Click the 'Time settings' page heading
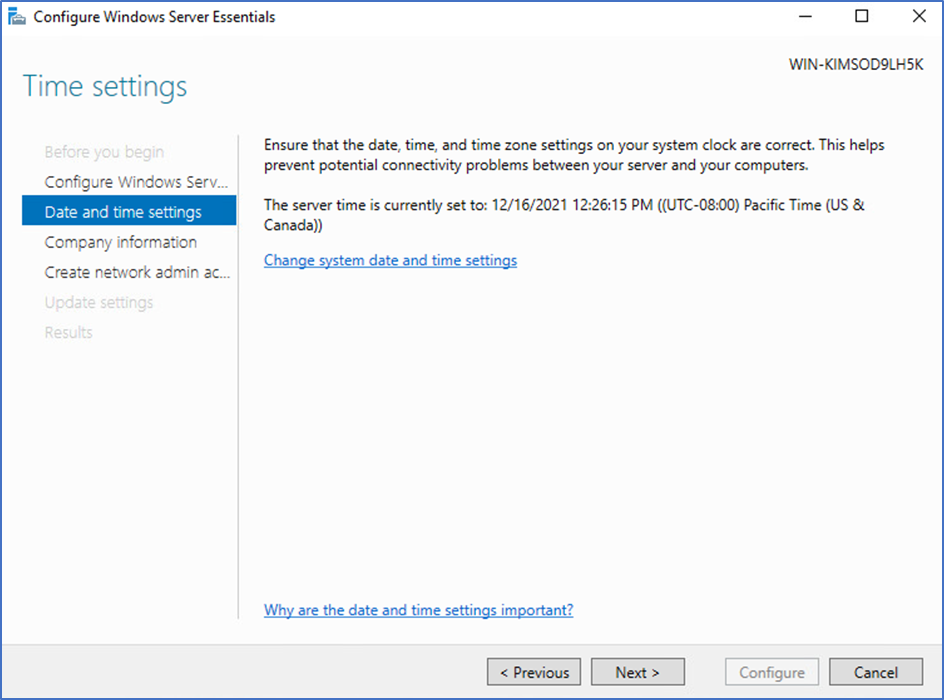944x700 pixels. [x=105, y=86]
